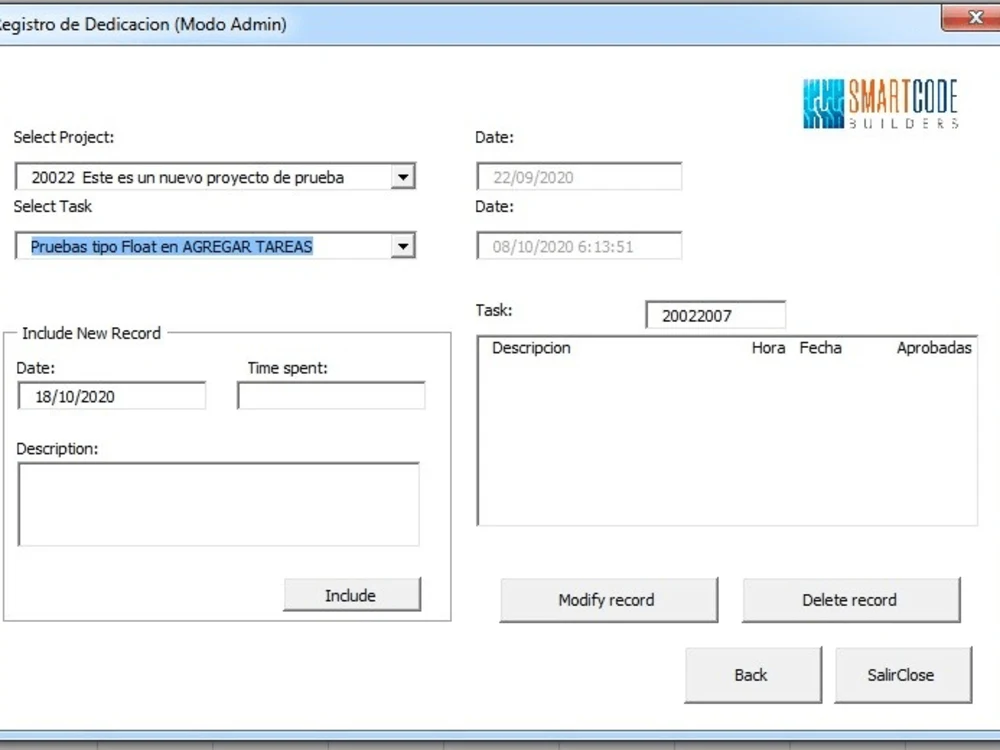This screenshot has height=750, width=1000.
Task: Open the Select Project dropdown arrow
Action: pyautogui.click(x=403, y=177)
